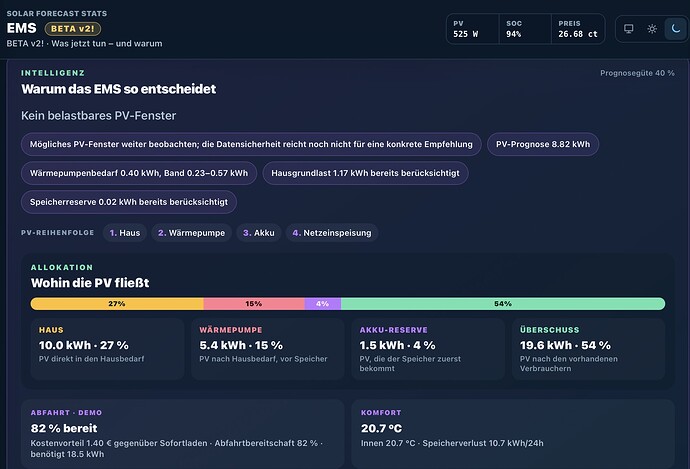Select the Hausgrundlast 1.17 kWh chip
This screenshot has height=469, width=690.
tap(365, 173)
